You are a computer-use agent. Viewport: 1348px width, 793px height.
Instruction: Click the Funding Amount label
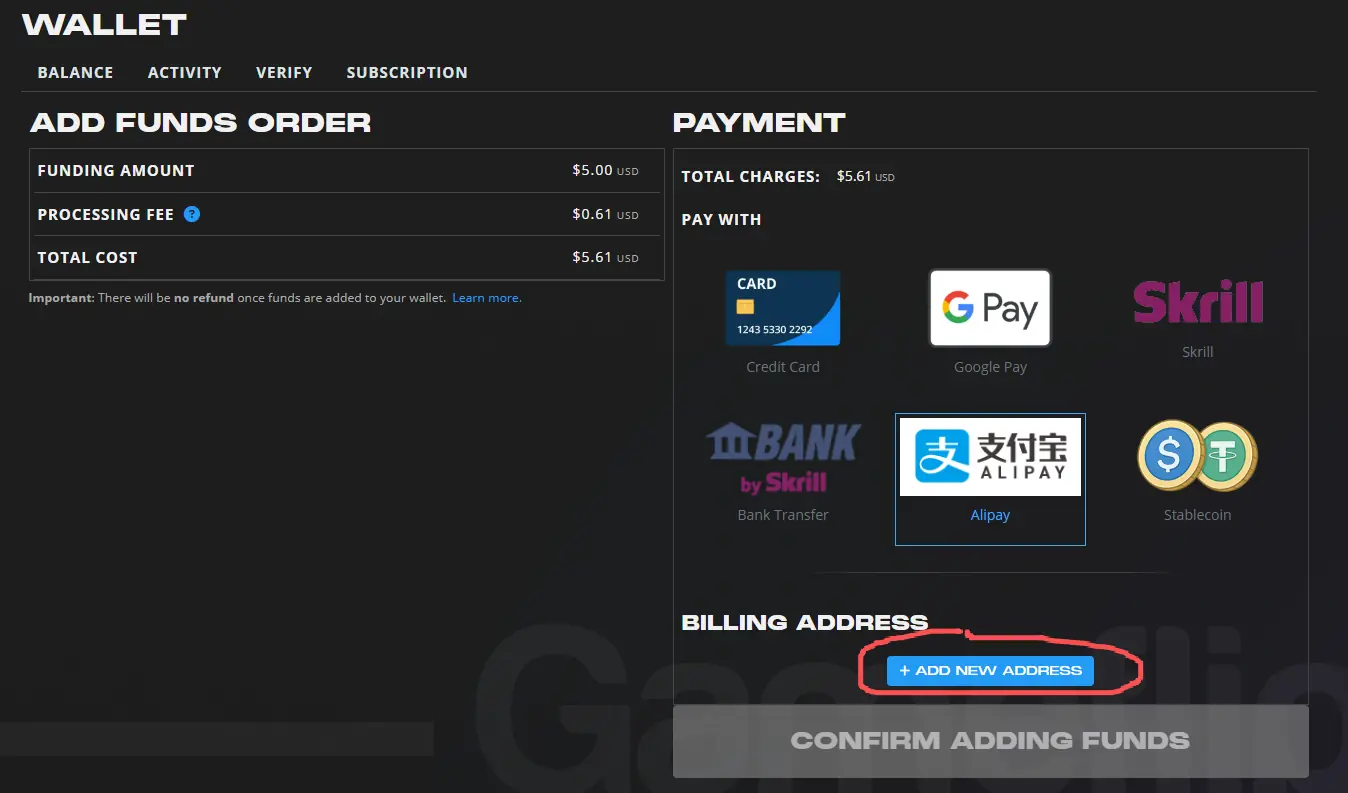(x=116, y=170)
